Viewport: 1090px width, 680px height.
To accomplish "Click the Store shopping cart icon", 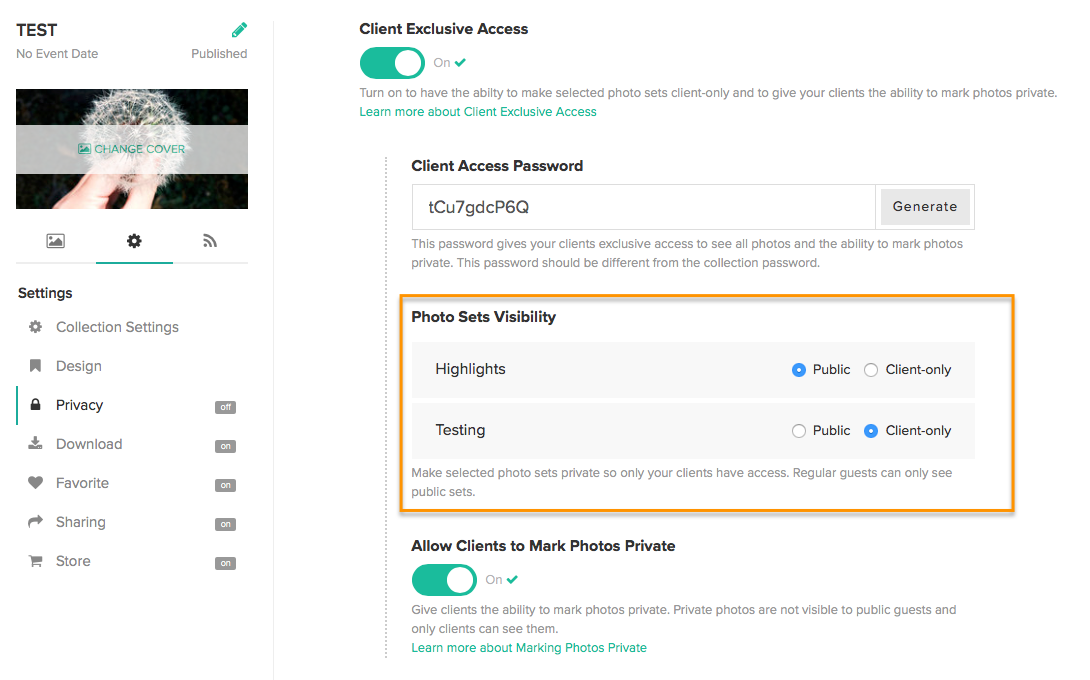I will (x=35, y=560).
